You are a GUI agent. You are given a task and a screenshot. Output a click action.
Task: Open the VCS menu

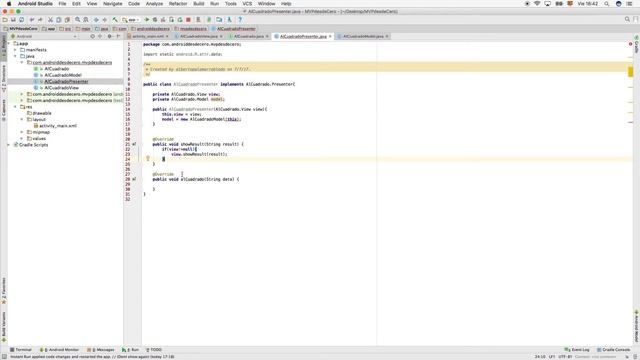click(x=247, y=4)
